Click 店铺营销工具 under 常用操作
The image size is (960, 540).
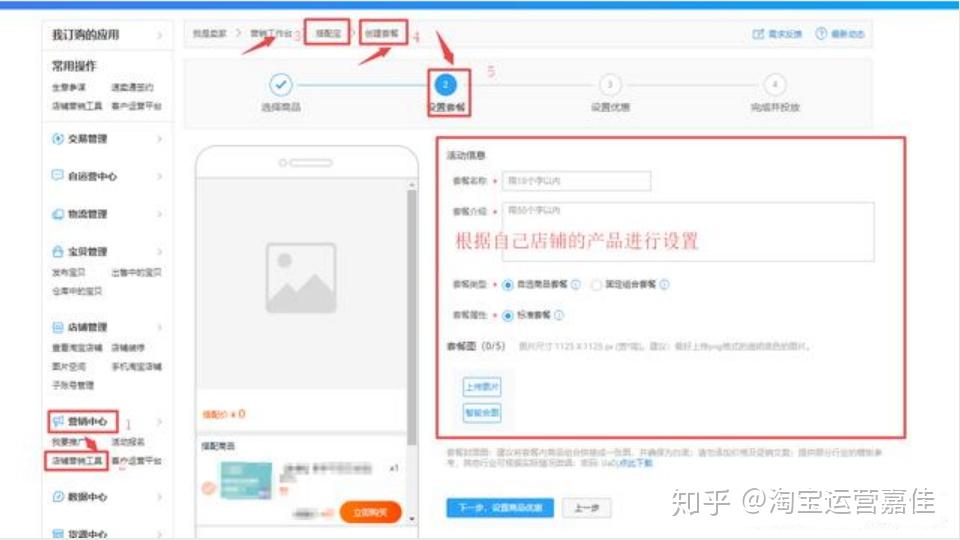coord(77,106)
